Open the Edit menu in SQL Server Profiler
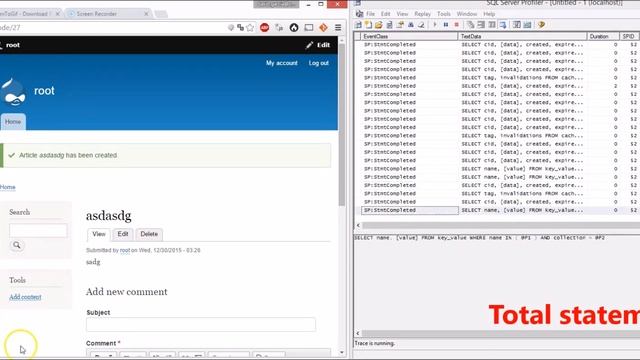The image size is (640, 360). click(x=385, y=14)
